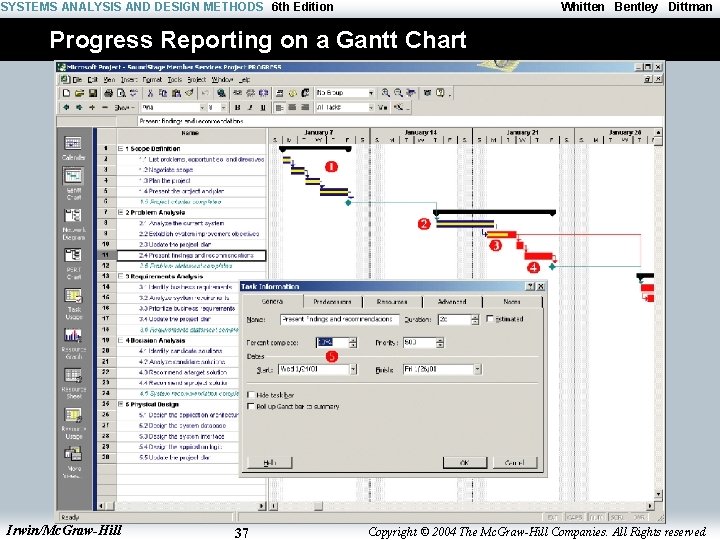Click the Open folder toolbar icon
The width and height of the screenshot is (720, 540).
[x=79, y=93]
